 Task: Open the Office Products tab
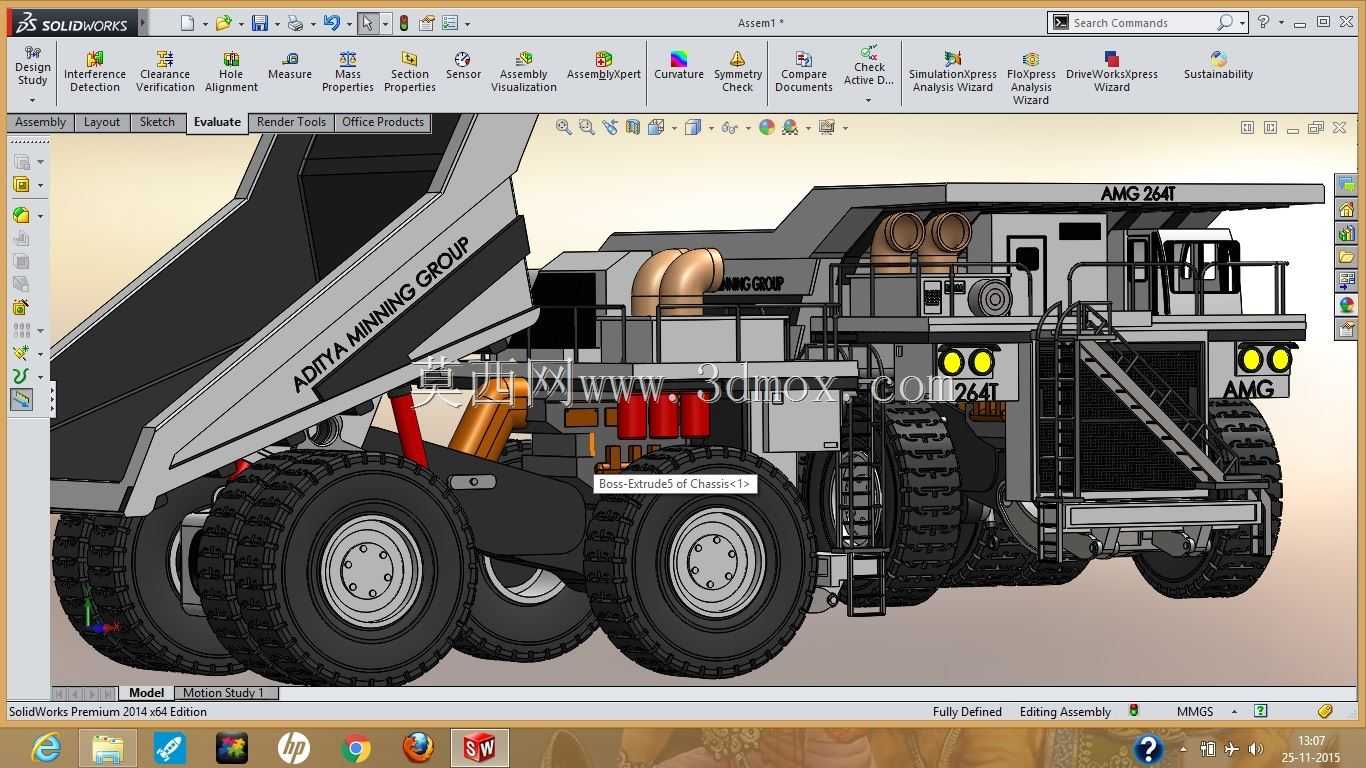click(x=383, y=122)
